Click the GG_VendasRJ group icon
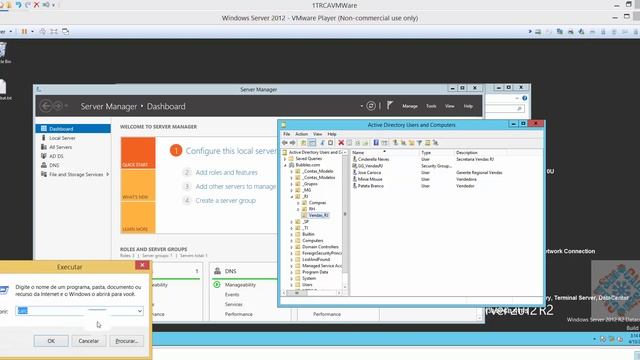The image size is (640, 360). click(354, 166)
